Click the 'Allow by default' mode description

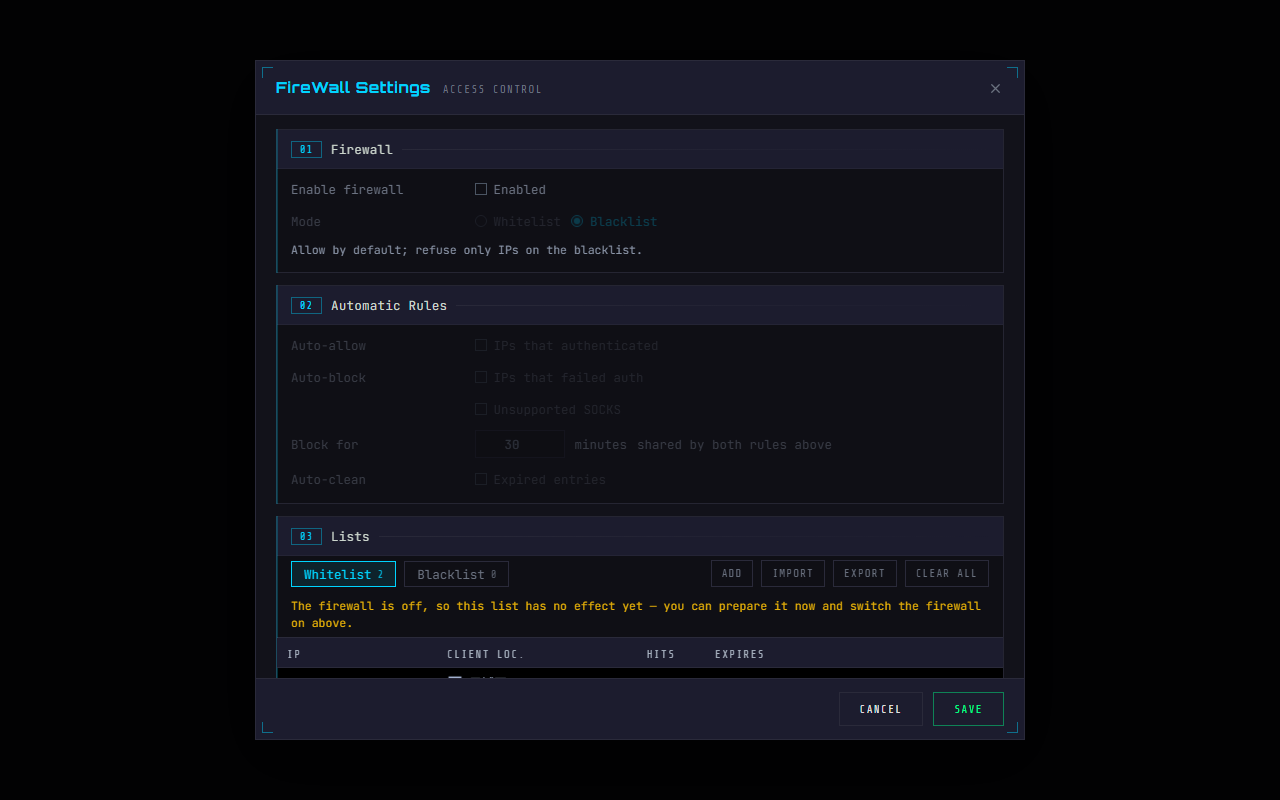click(x=467, y=250)
